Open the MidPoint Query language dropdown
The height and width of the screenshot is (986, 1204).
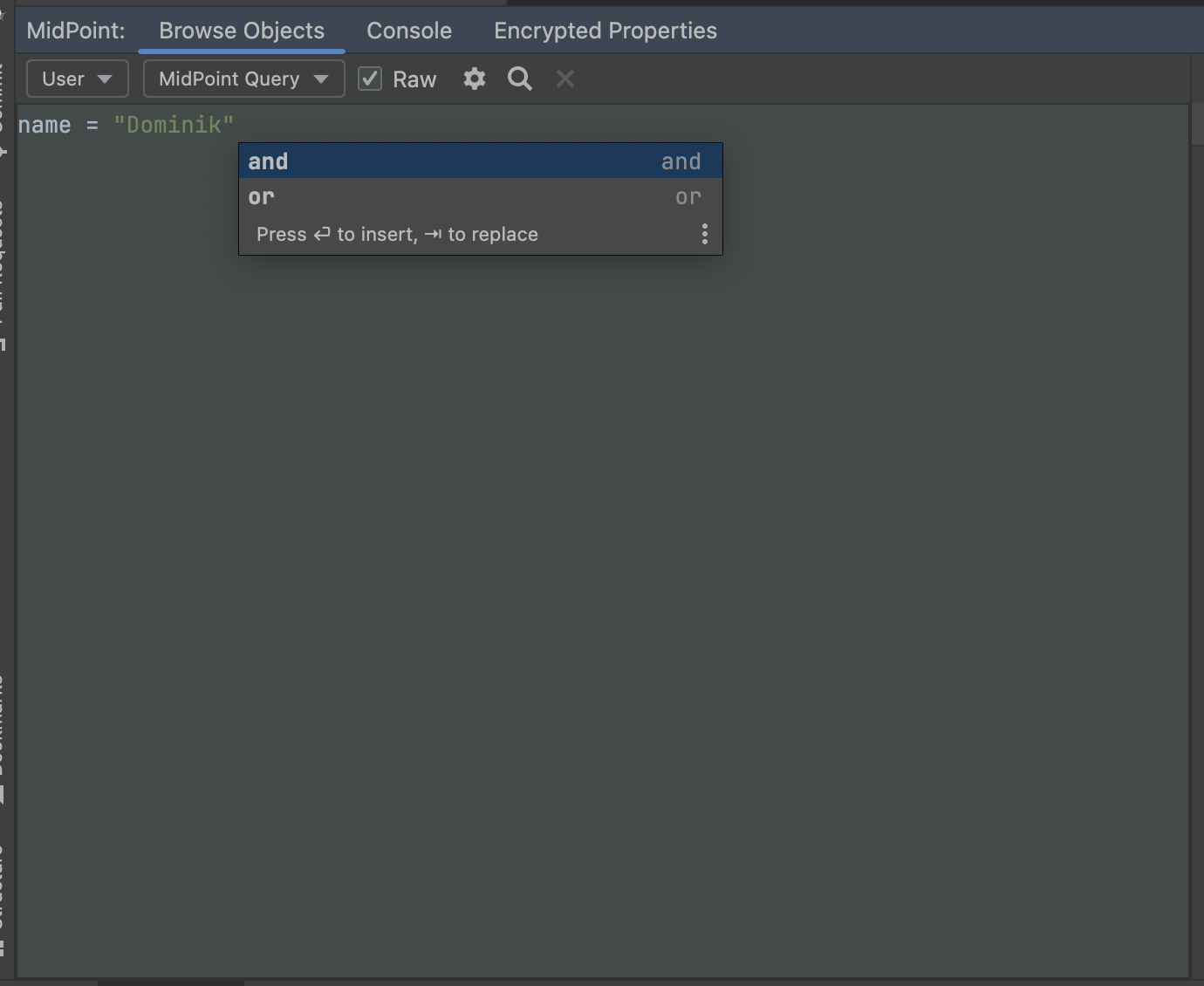tap(243, 79)
